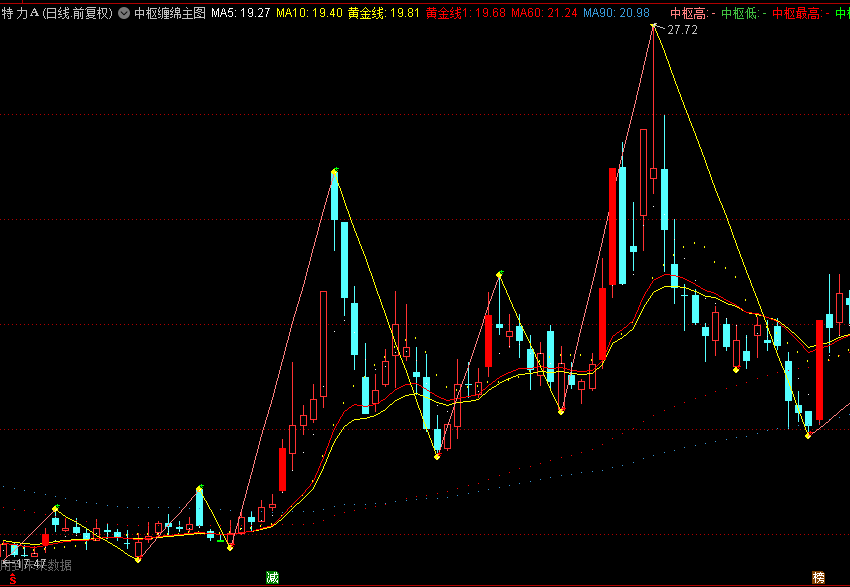This screenshot has width=850, height=587.
Task: Click the 中枢缠绵主图 indicator name
Action: (170, 13)
